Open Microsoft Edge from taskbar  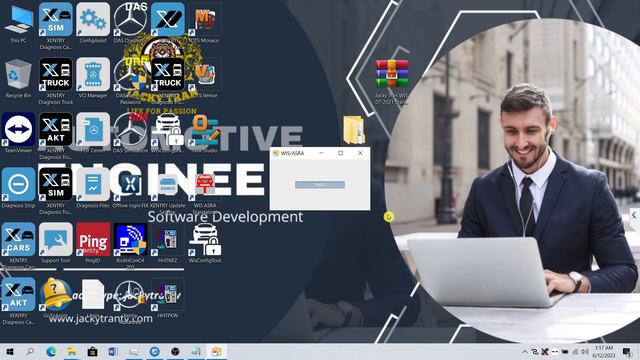coord(51,351)
